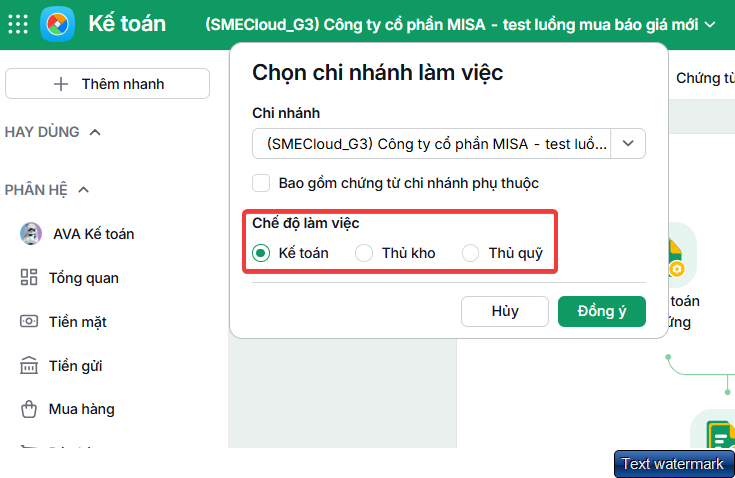This screenshot has height=478, width=735.
Task: Open the app grid launcher icon
Action: pos(18,24)
